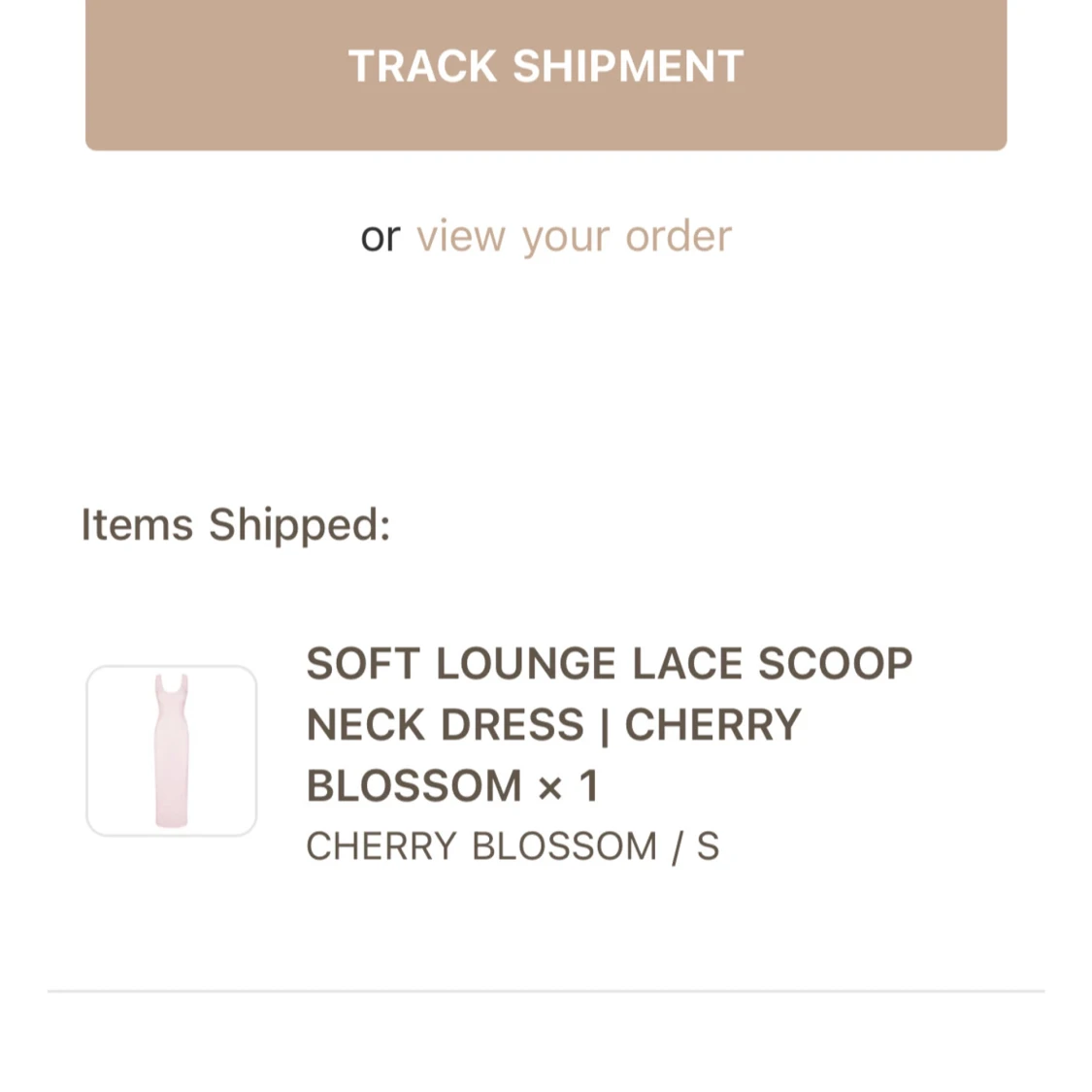Click the word 'your' in the order link
This screenshot has width=1092, height=1092.
(566, 240)
